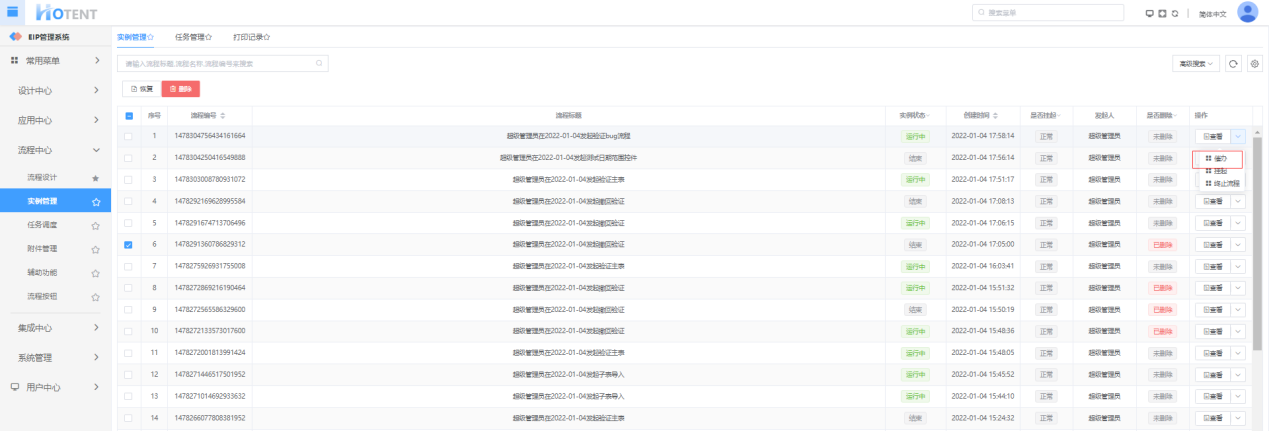Uncheck the checked checkbox for row 6
This screenshot has width=1269, height=431.
(128, 244)
